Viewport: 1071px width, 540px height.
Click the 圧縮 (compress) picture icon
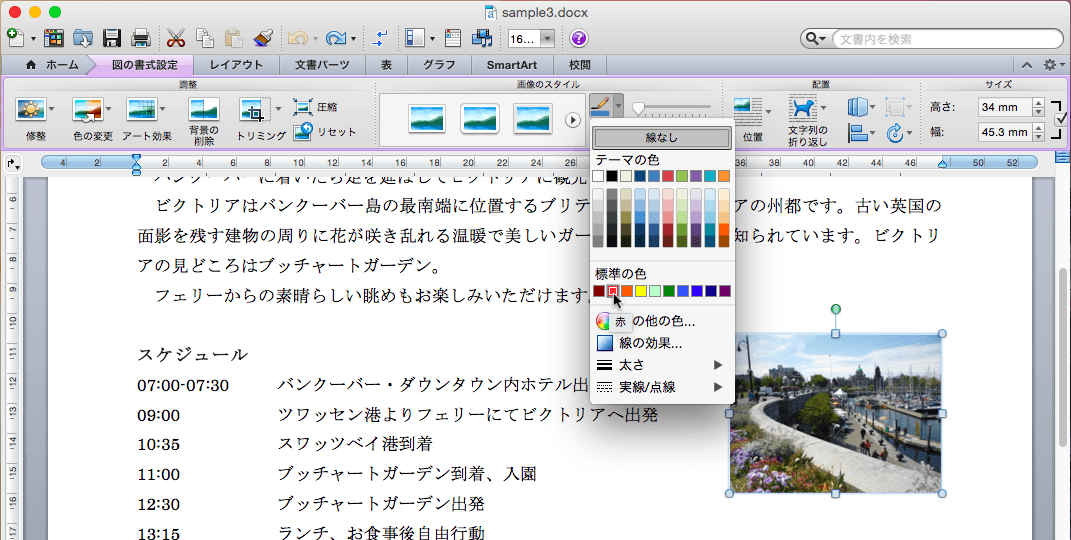(303, 107)
